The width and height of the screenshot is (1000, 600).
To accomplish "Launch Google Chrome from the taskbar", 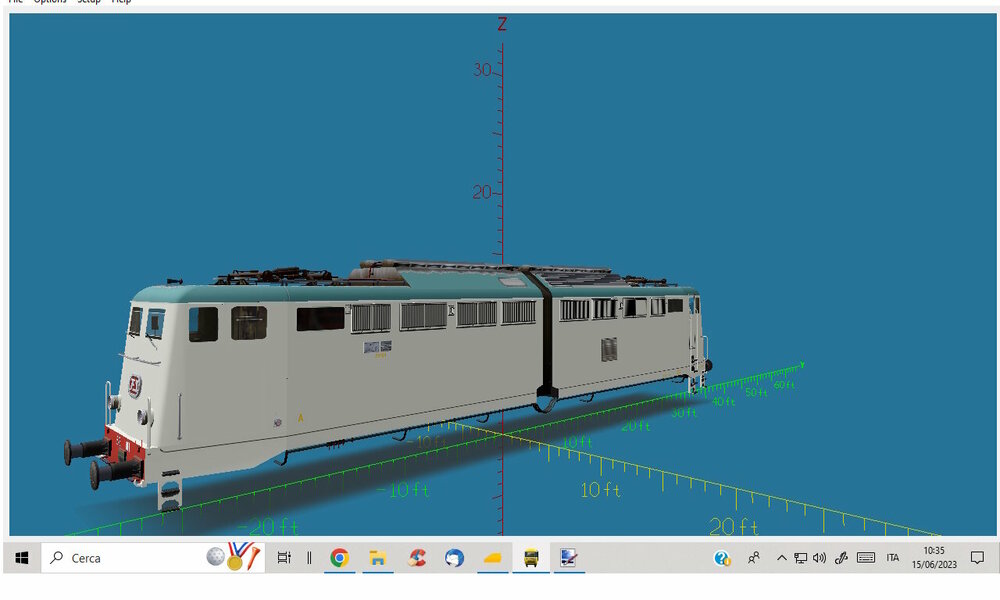I will (x=339, y=558).
